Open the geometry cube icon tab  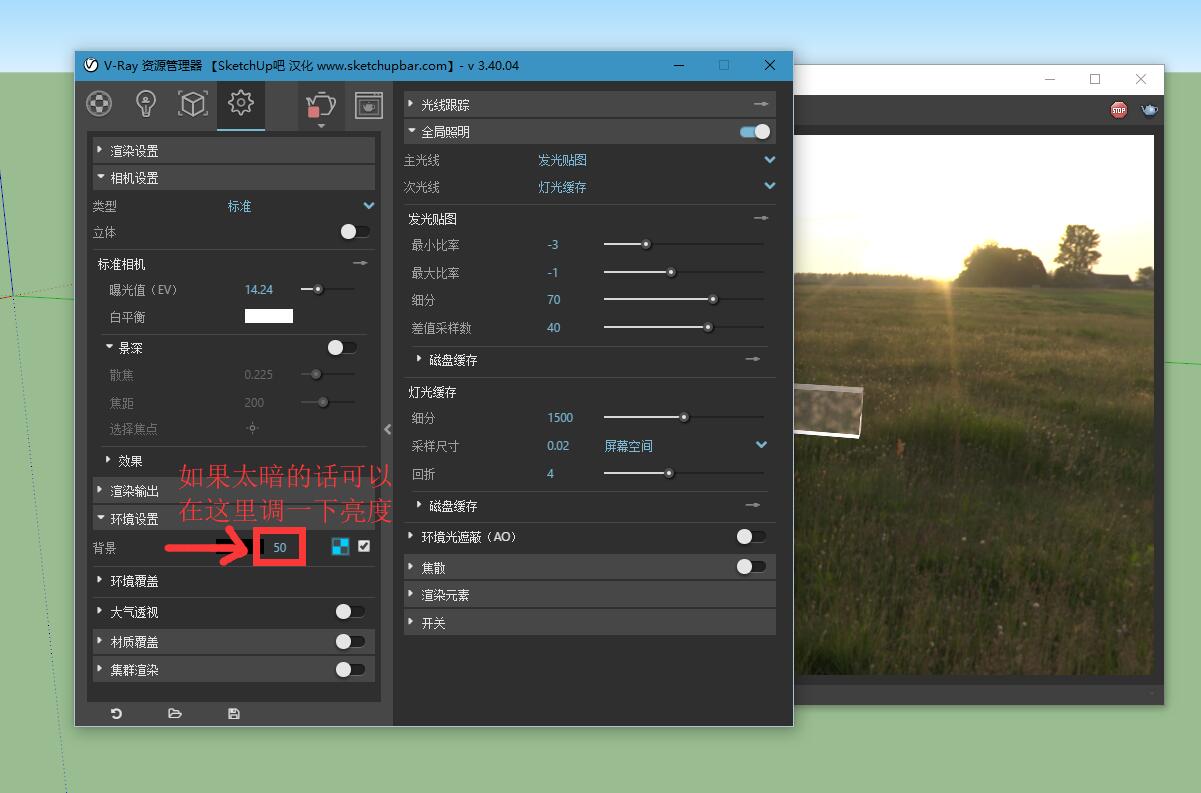193,103
